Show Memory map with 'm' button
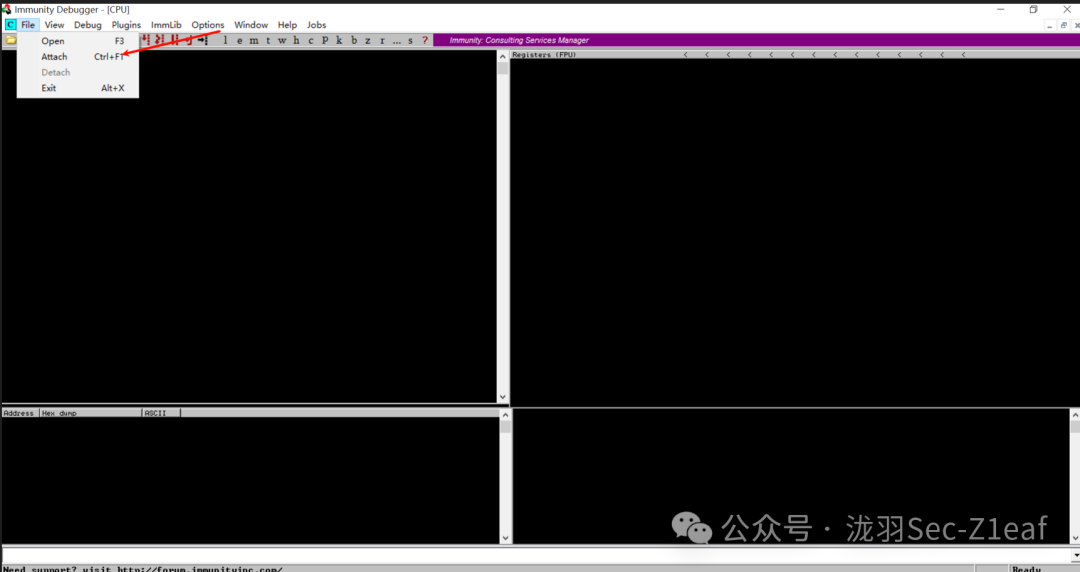1080x572 pixels. (x=254, y=40)
